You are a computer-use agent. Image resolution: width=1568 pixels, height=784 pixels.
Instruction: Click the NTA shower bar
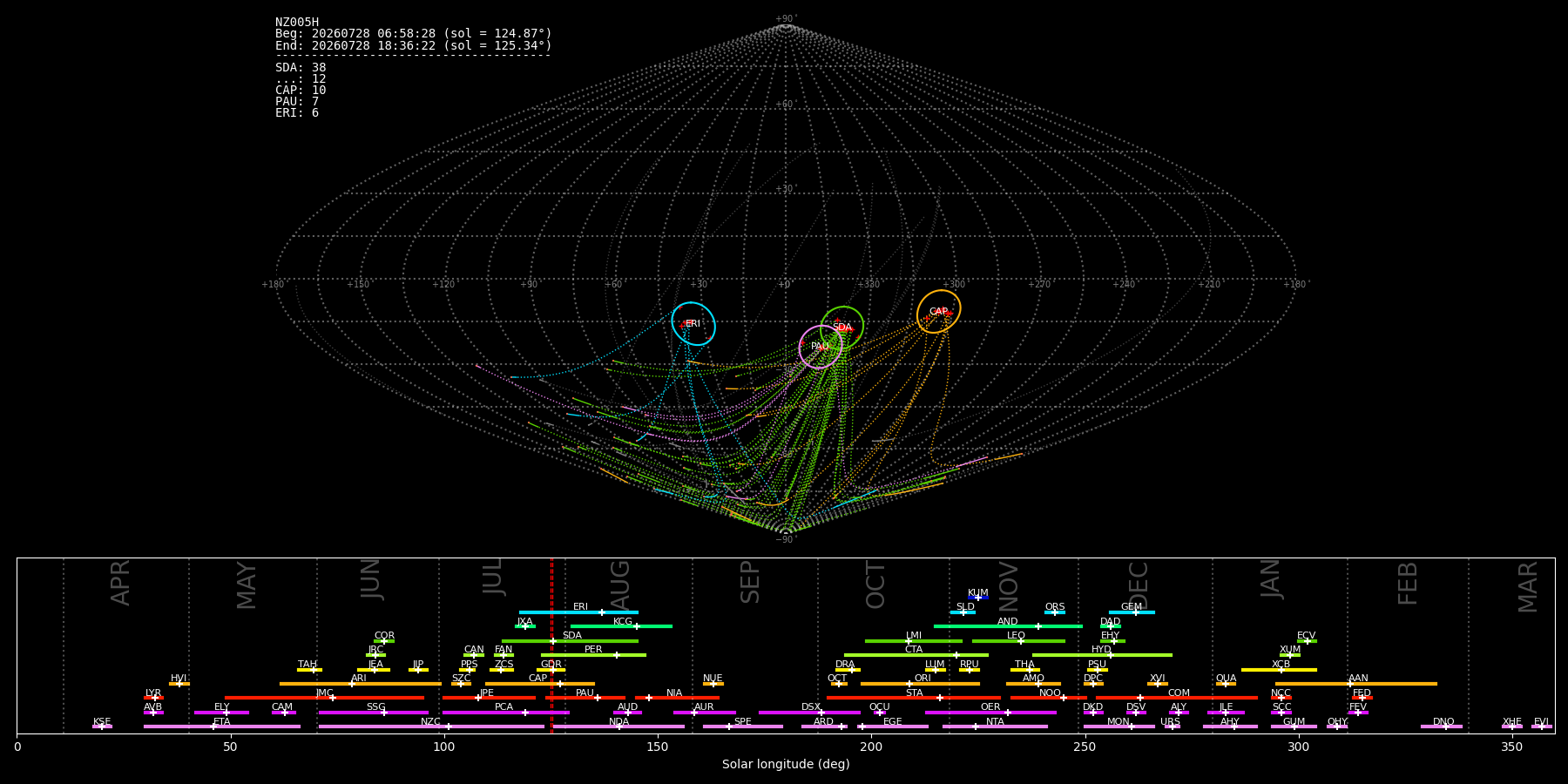[x=995, y=727]
